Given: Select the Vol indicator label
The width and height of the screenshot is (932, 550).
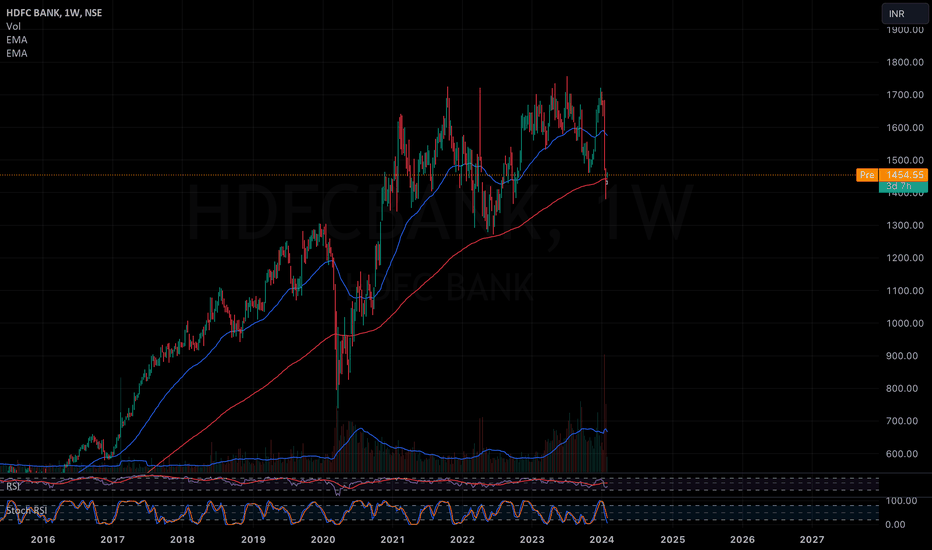Looking at the screenshot, I should 13,26.
